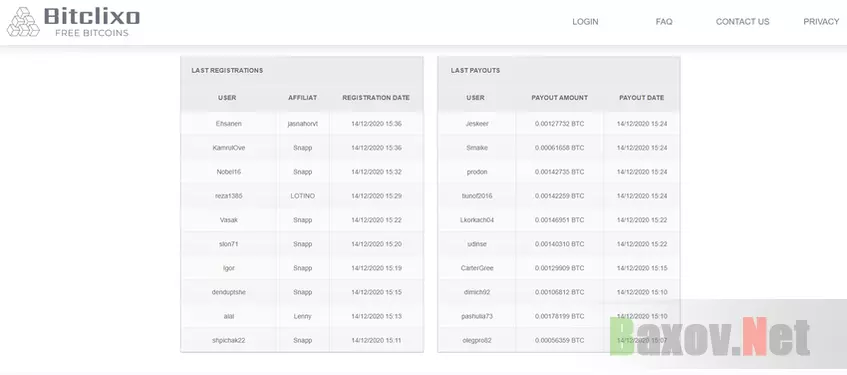Viewport: 847px width, 375px height.
Task: Click the PAYOUT AMOUNT column header
Action: point(560,98)
